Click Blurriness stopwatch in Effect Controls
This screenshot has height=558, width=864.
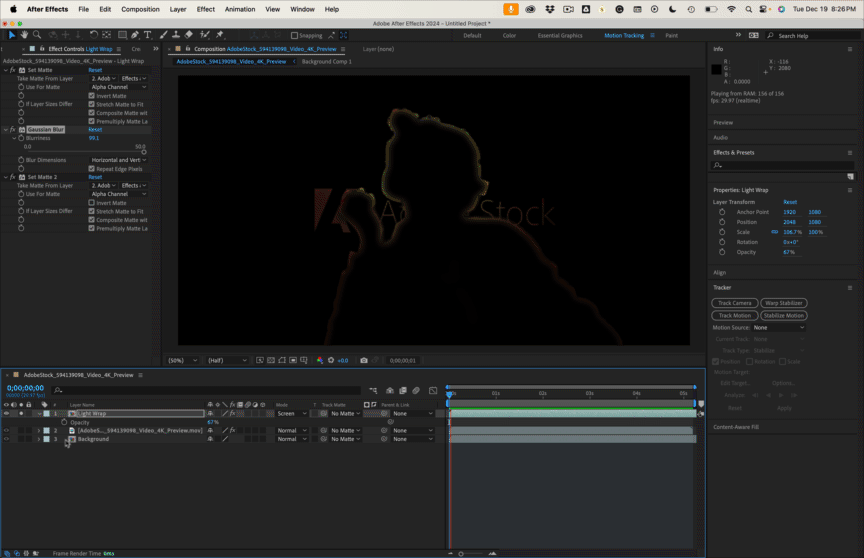pyautogui.click(x=21, y=138)
